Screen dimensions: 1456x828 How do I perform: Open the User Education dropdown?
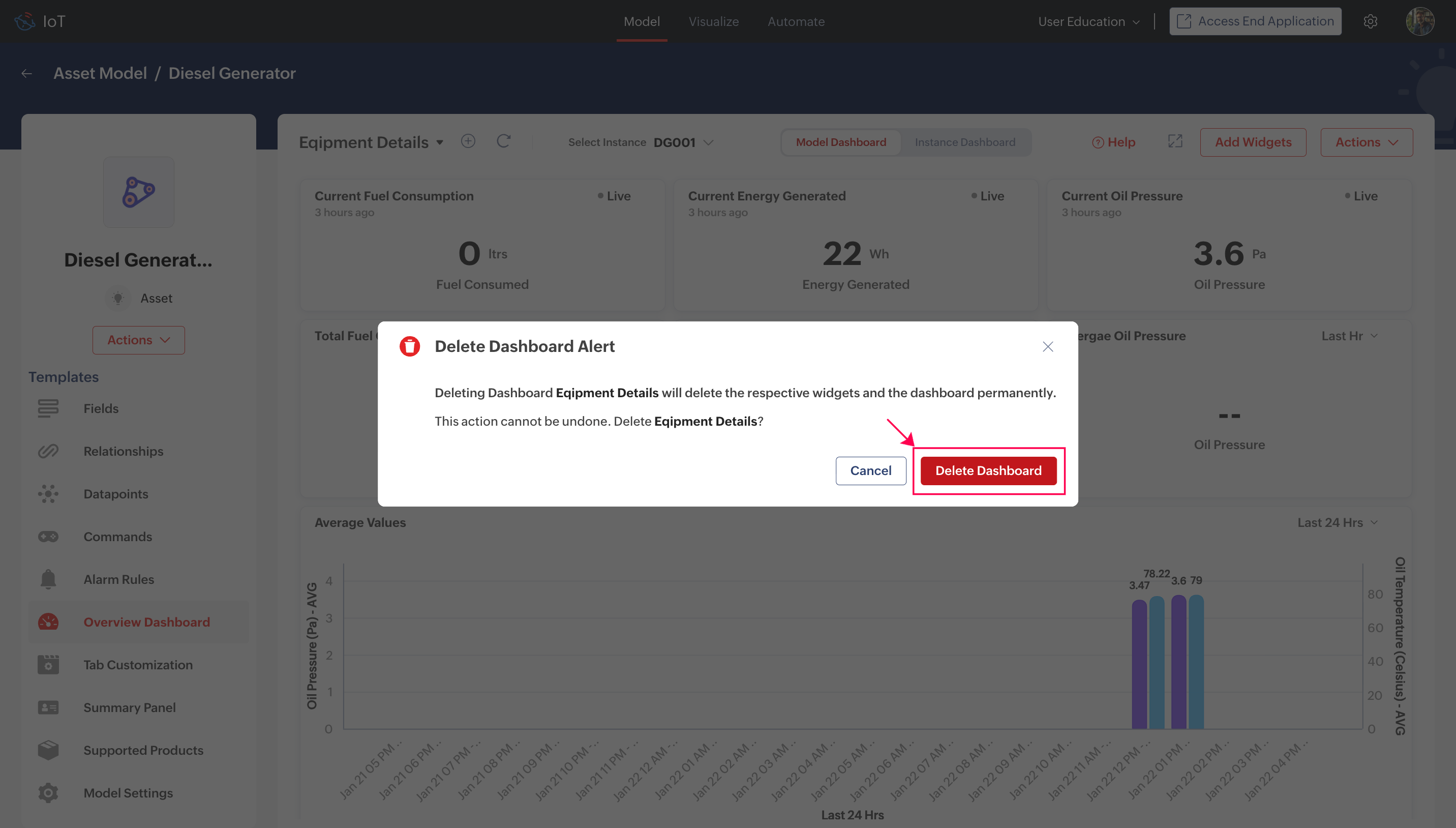pos(1088,21)
